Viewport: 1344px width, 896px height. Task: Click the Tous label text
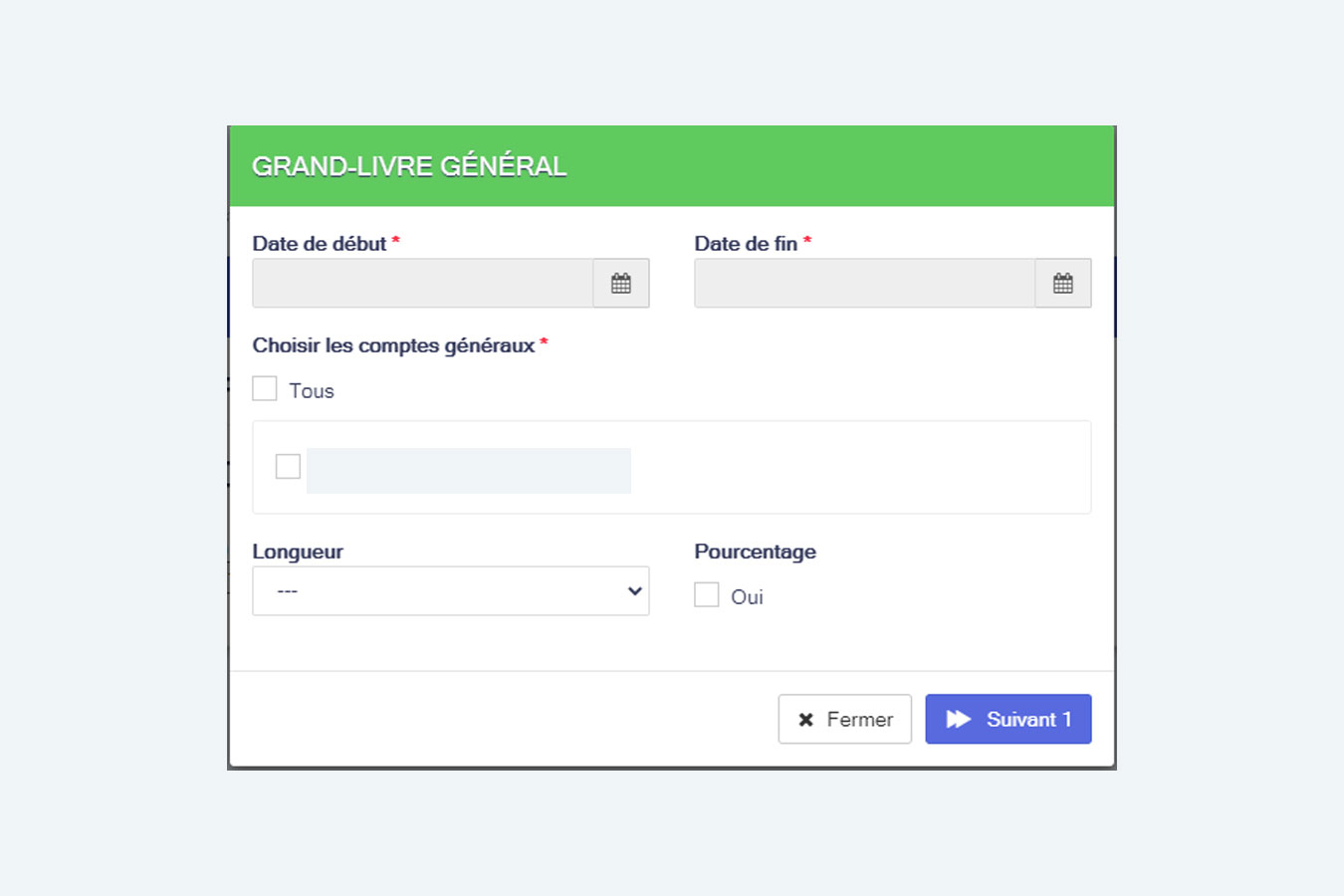pos(312,391)
